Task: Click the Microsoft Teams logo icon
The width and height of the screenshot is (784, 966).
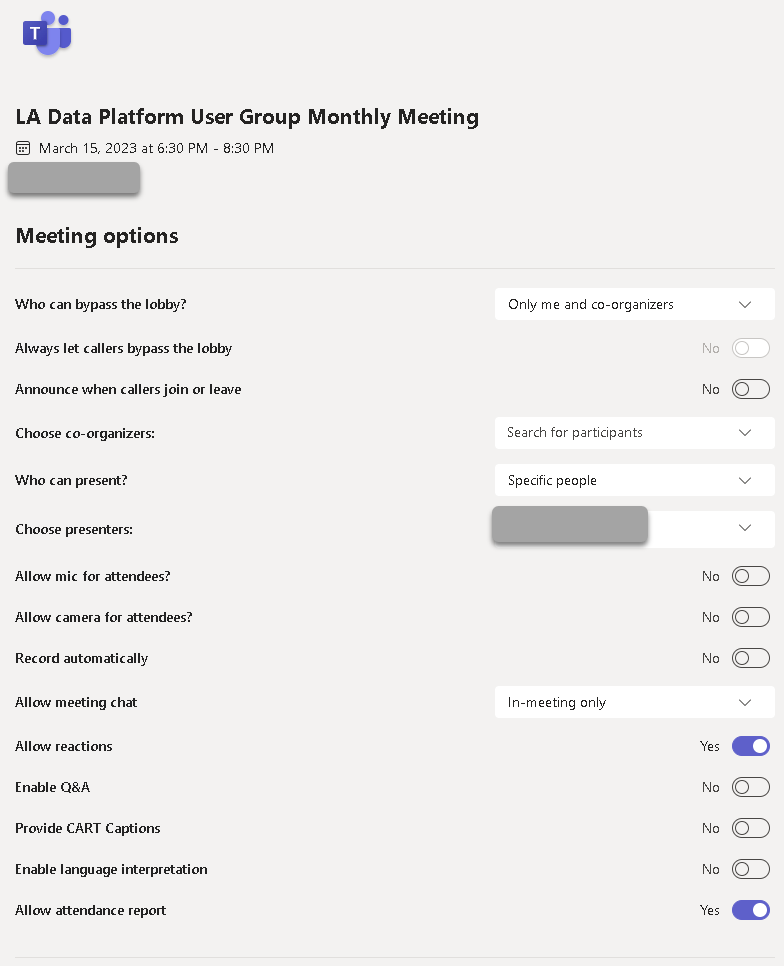Action: click(x=45, y=33)
